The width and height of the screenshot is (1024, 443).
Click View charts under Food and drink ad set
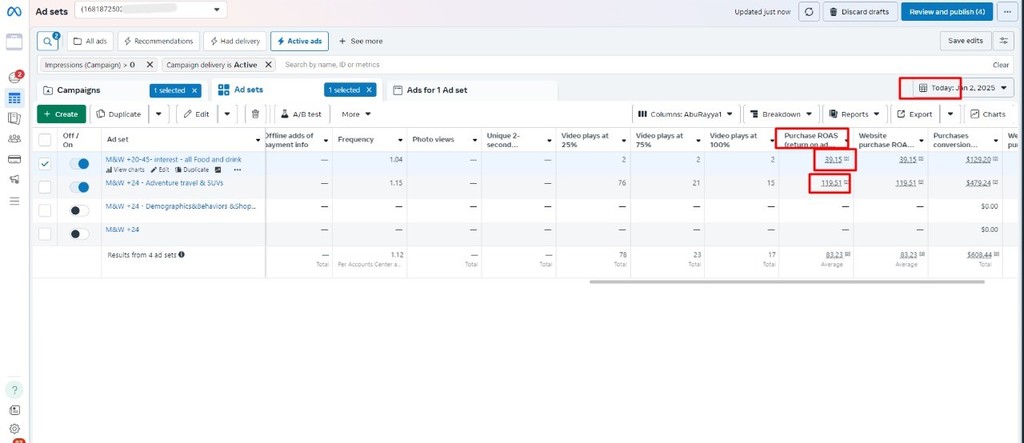(125, 170)
